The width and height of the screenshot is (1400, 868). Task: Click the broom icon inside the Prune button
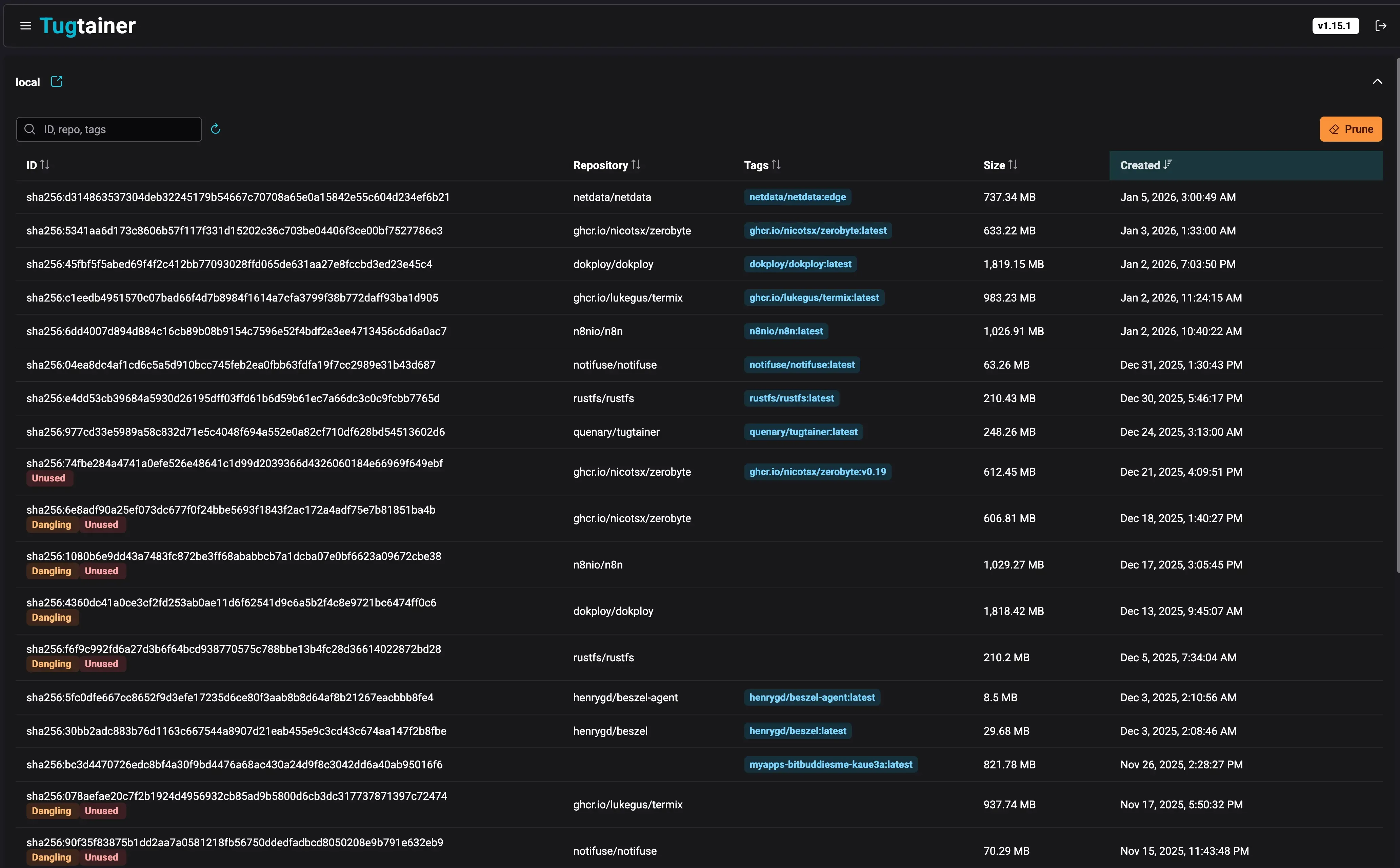click(x=1333, y=129)
